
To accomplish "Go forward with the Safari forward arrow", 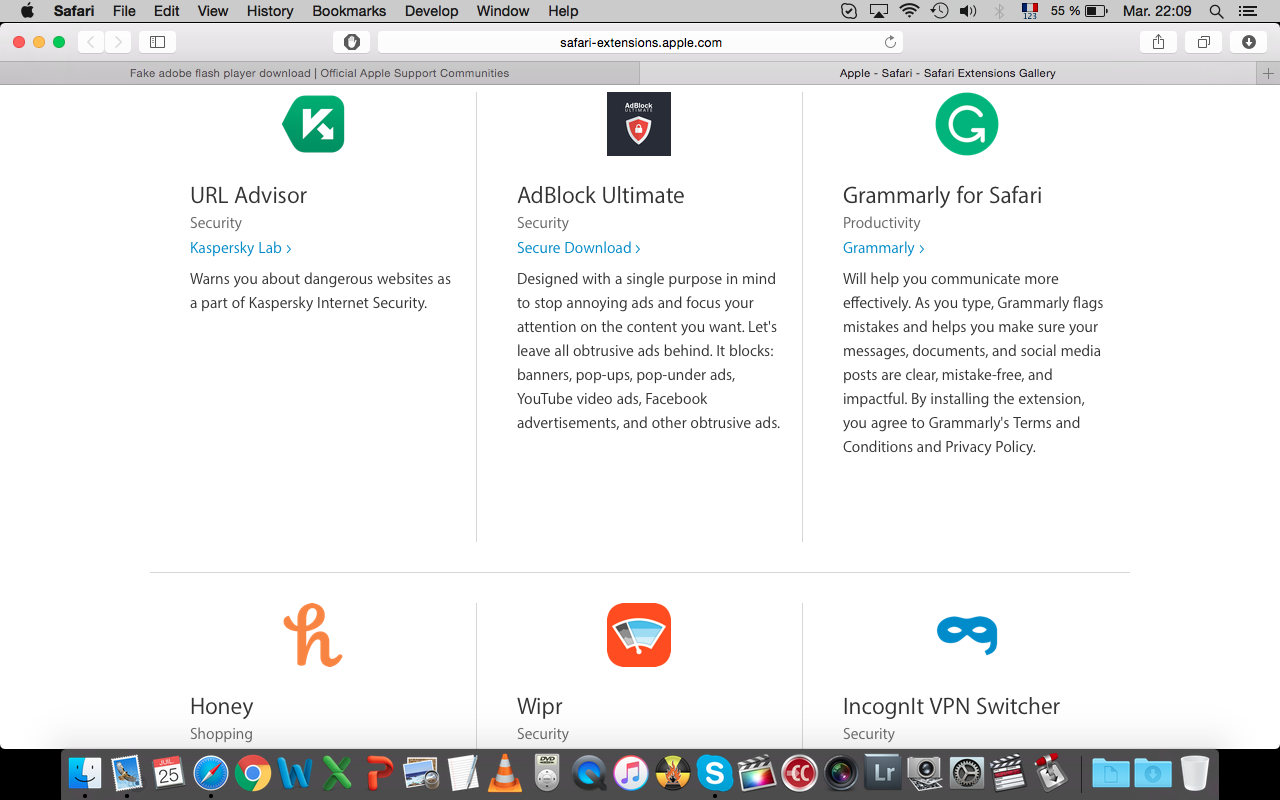I will pos(118,42).
